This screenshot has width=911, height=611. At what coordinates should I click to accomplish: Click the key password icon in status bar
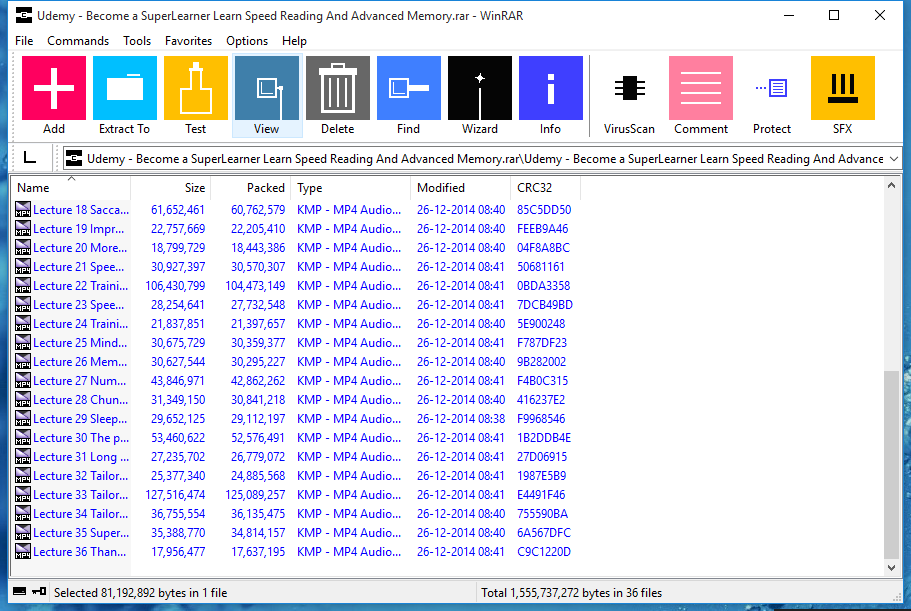39,592
